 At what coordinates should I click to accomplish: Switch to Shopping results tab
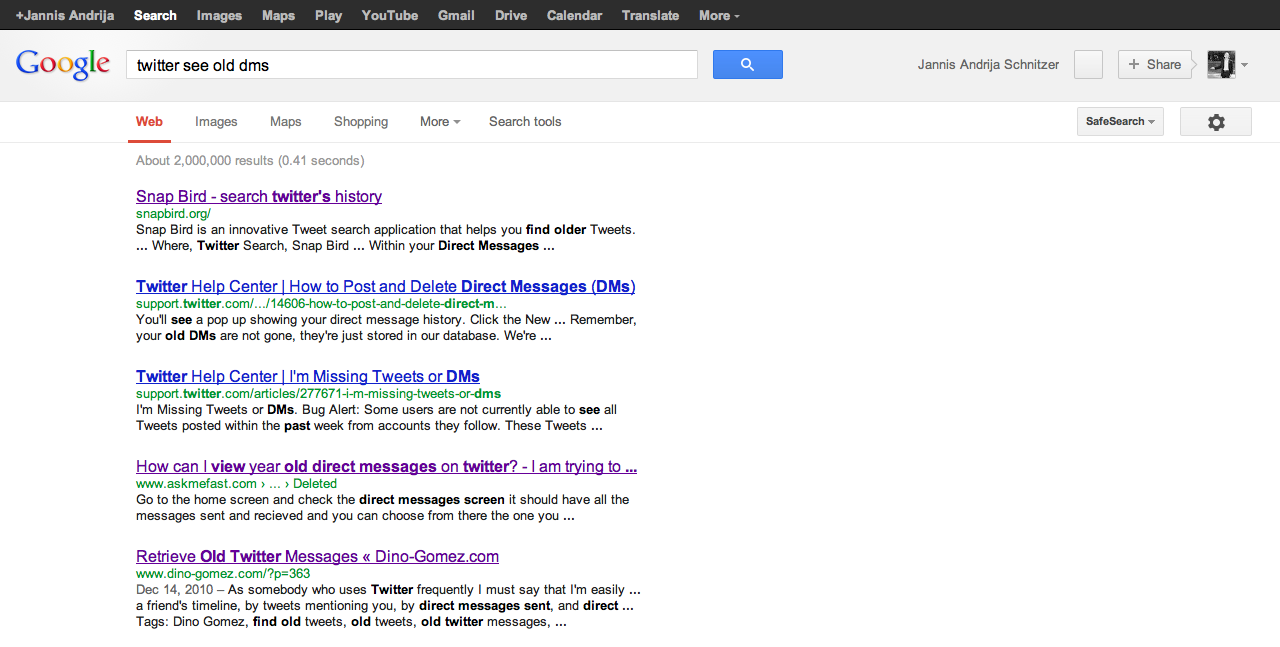361,122
